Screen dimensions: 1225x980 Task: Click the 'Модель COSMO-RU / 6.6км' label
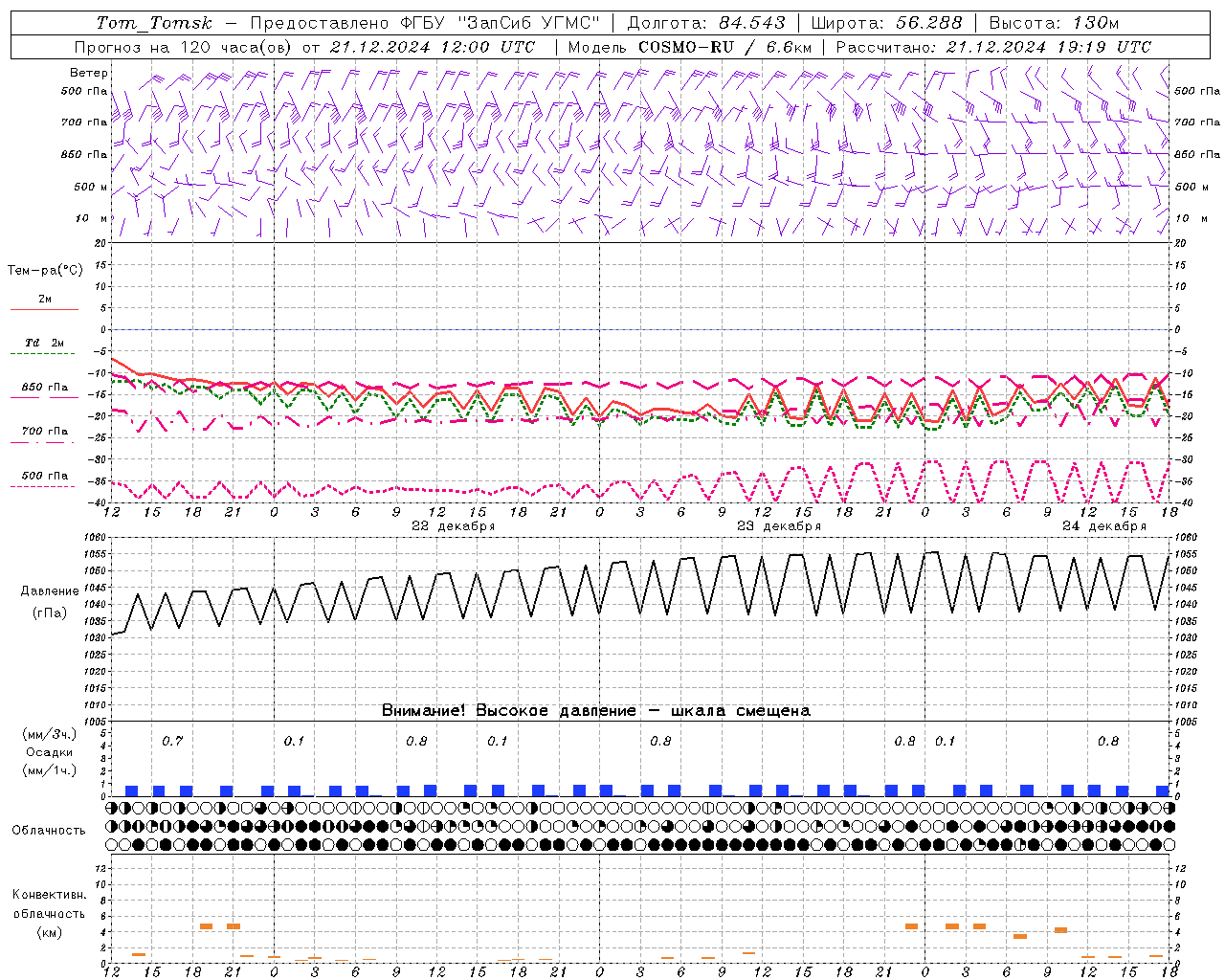click(x=690, y=47)
